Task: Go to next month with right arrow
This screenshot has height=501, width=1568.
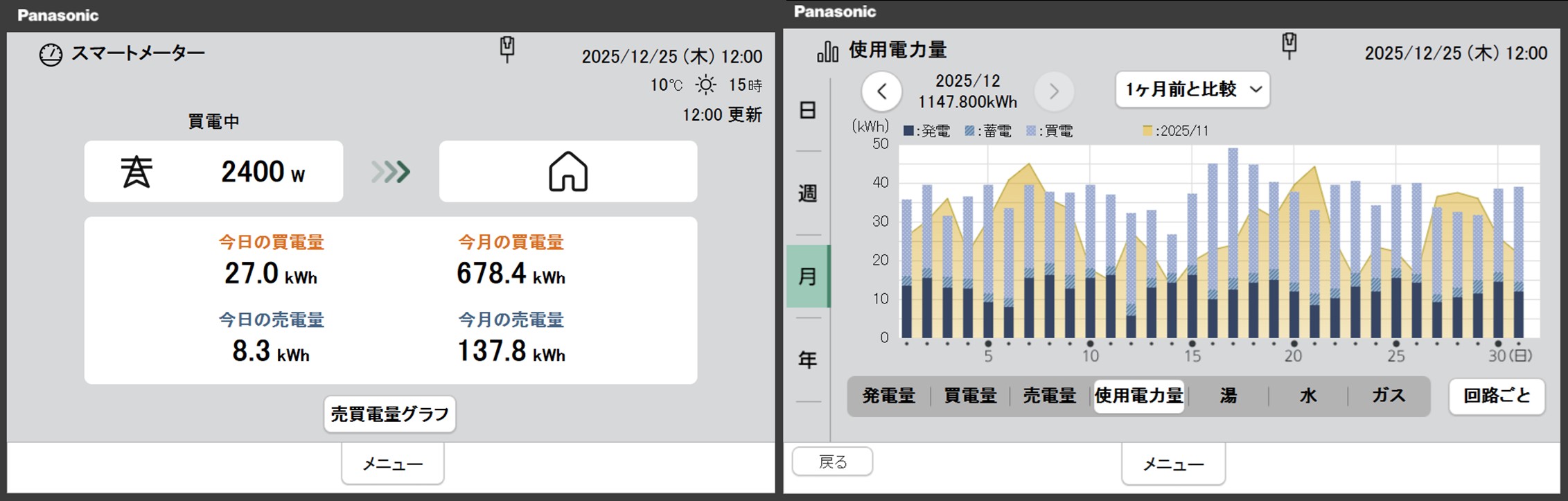Action: 1054,91
